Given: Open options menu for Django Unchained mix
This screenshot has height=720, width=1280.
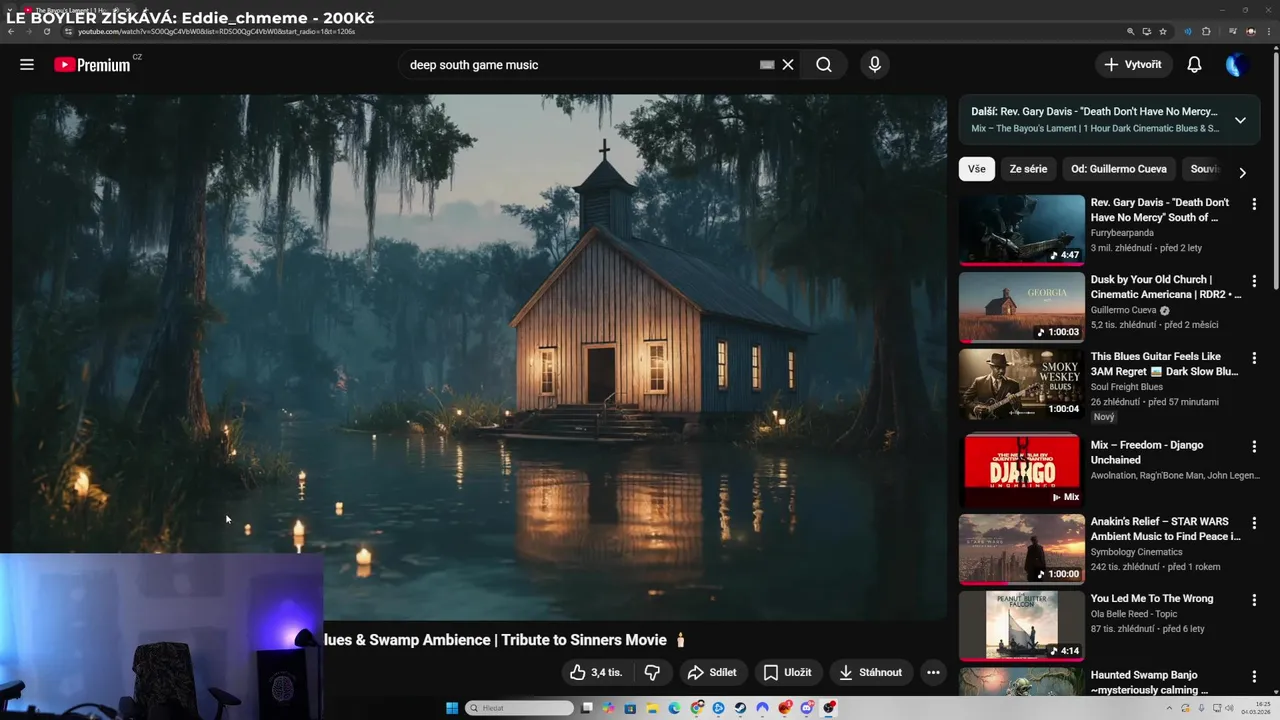Looking at the screenshot, I should click(x=1254, y=446).
